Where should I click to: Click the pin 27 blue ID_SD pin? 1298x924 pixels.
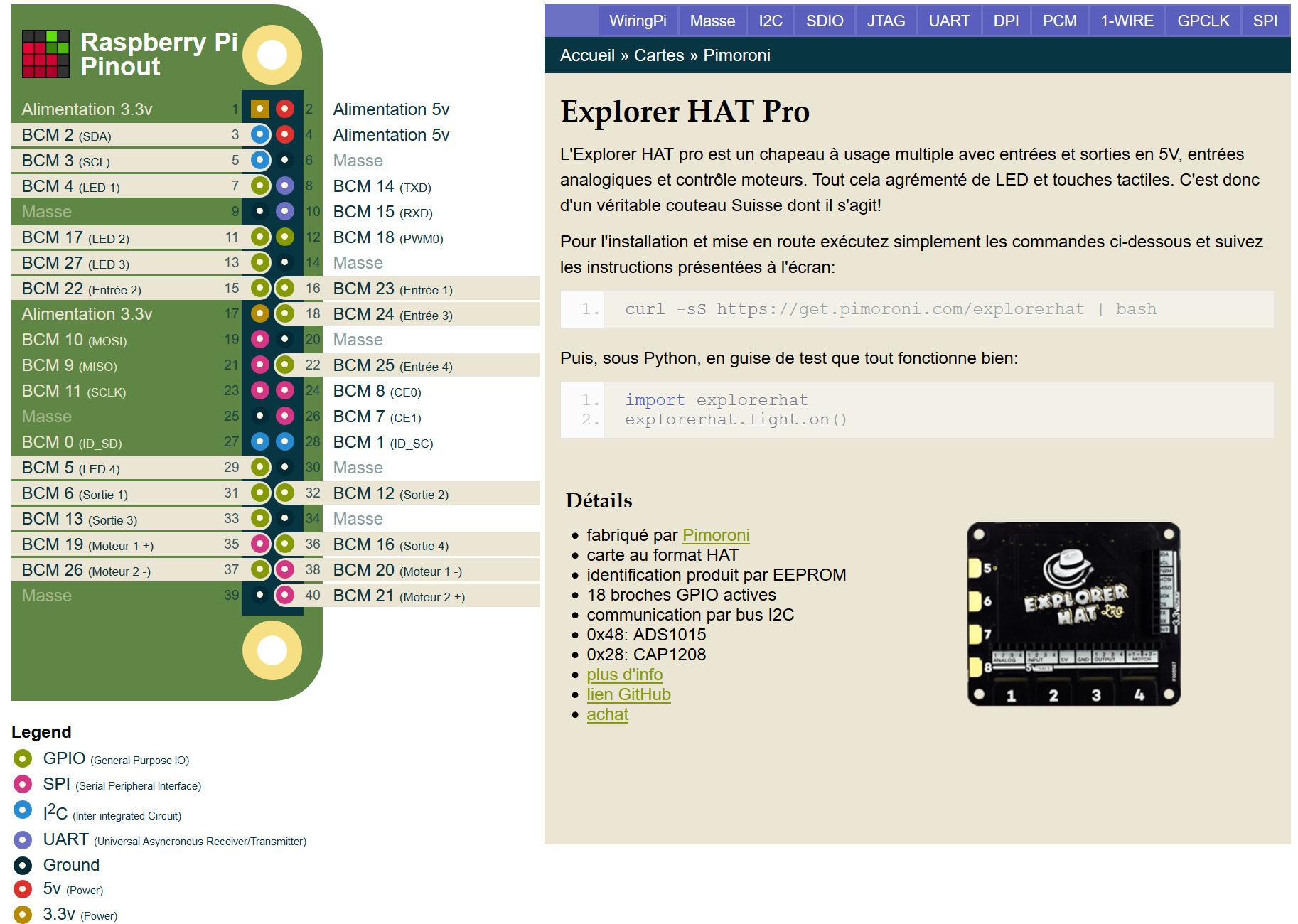260,441
